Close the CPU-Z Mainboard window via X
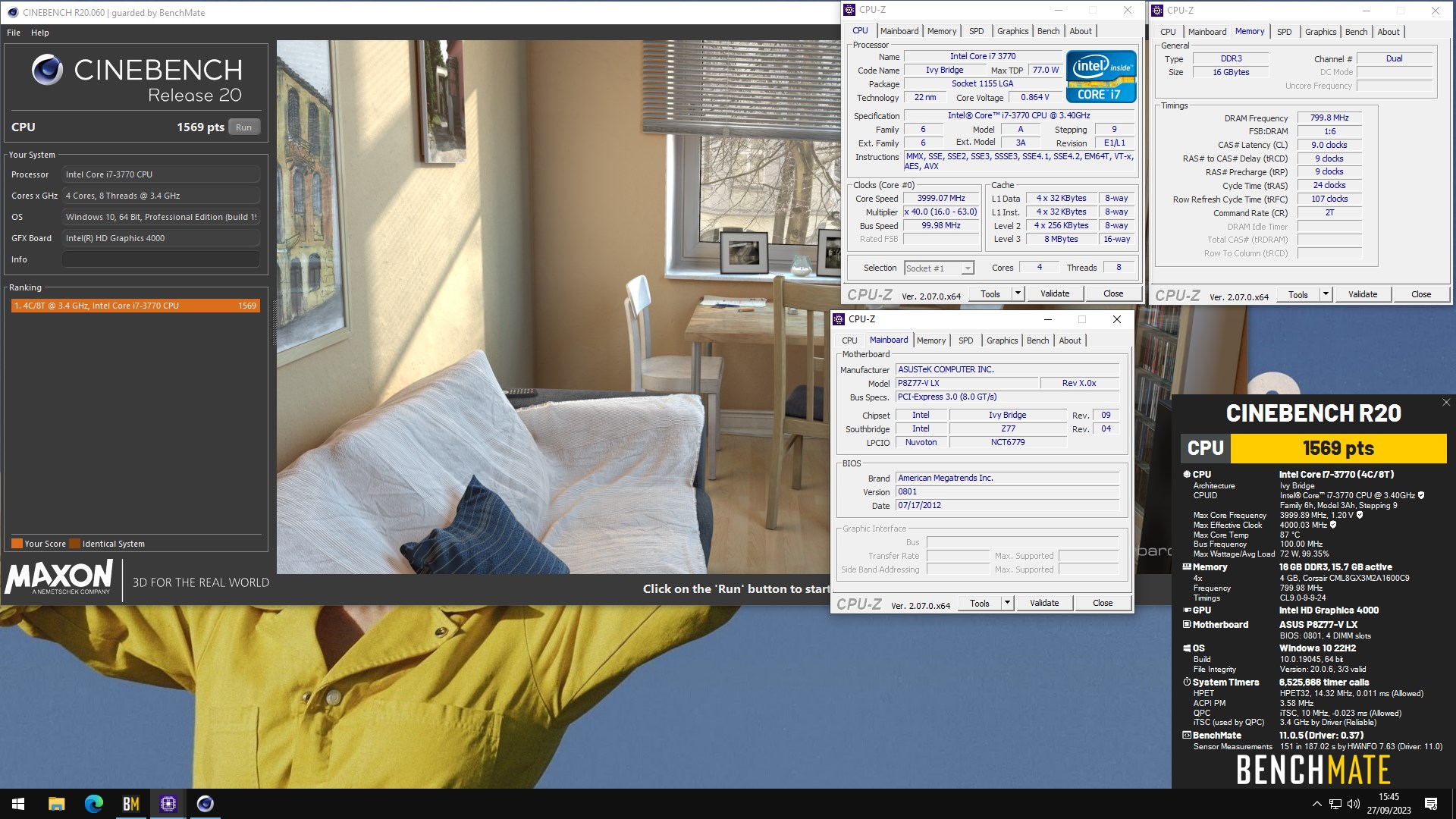Viewport: 1456px width, 819px height. (x=1117, y=319)
